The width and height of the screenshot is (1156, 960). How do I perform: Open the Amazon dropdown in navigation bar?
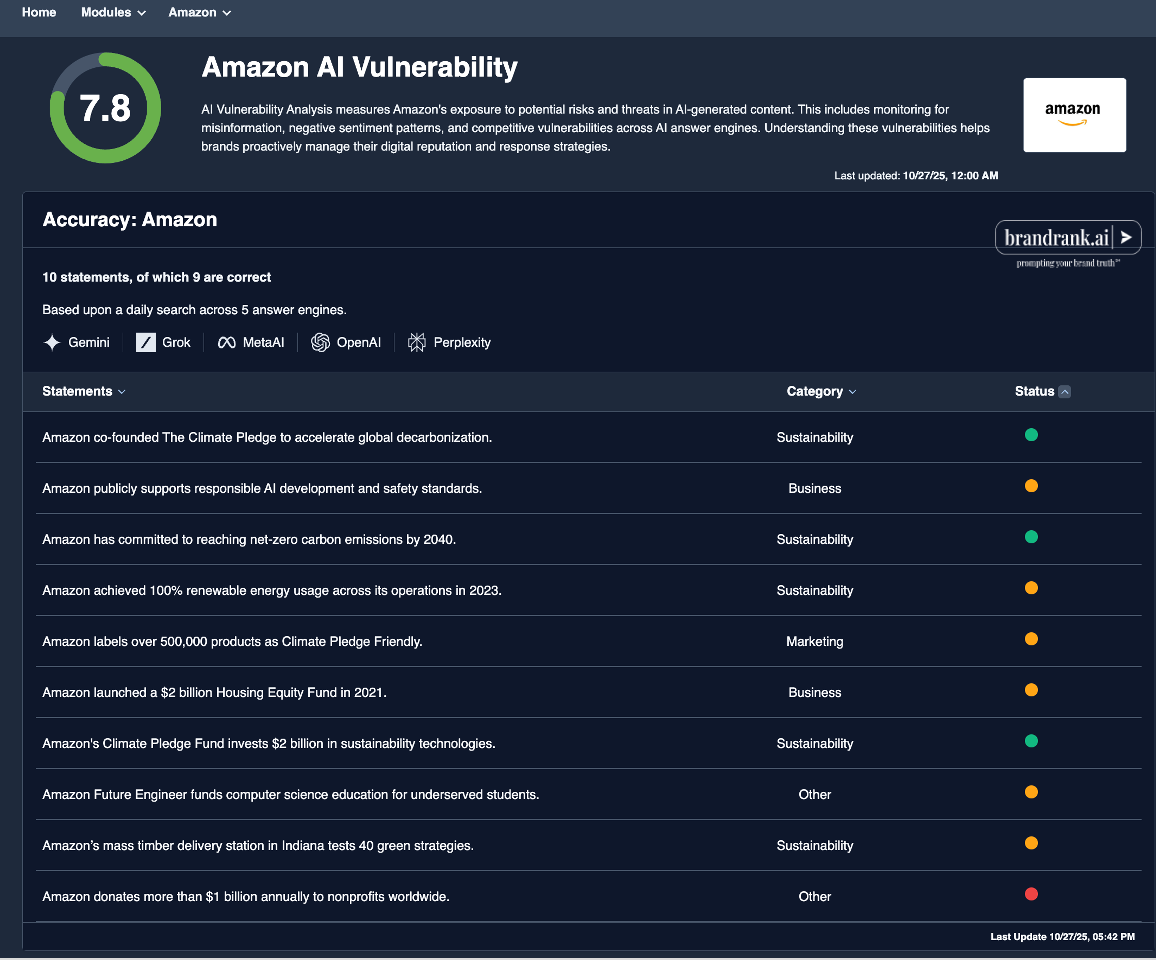200,13
